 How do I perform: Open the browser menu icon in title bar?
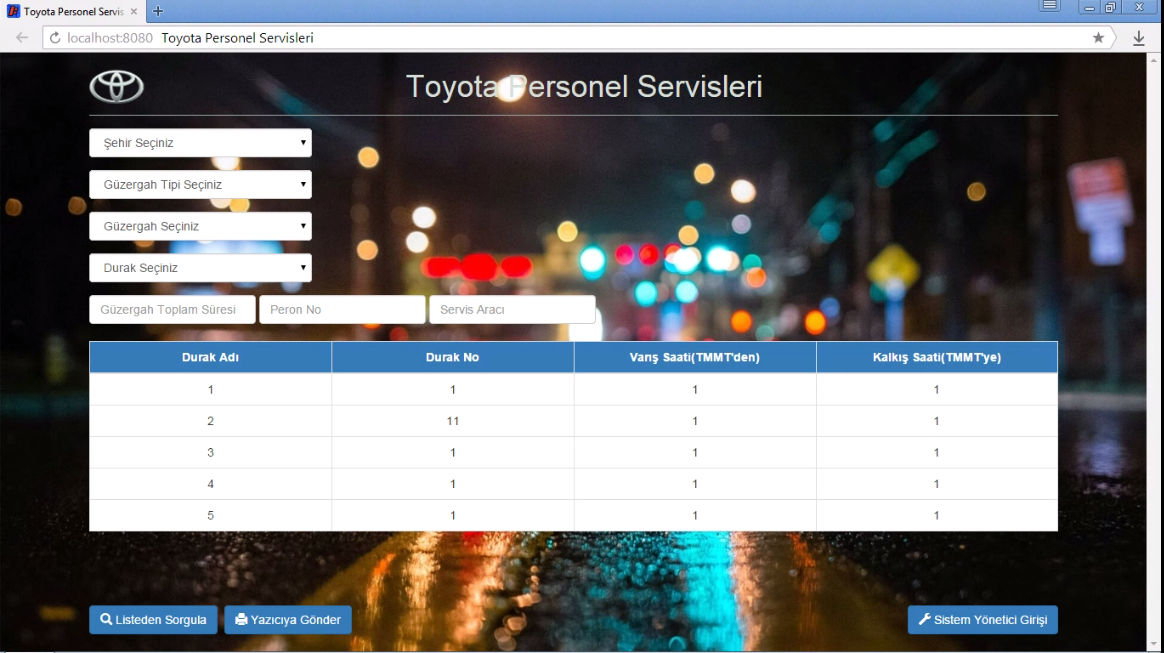[1050, 6]
